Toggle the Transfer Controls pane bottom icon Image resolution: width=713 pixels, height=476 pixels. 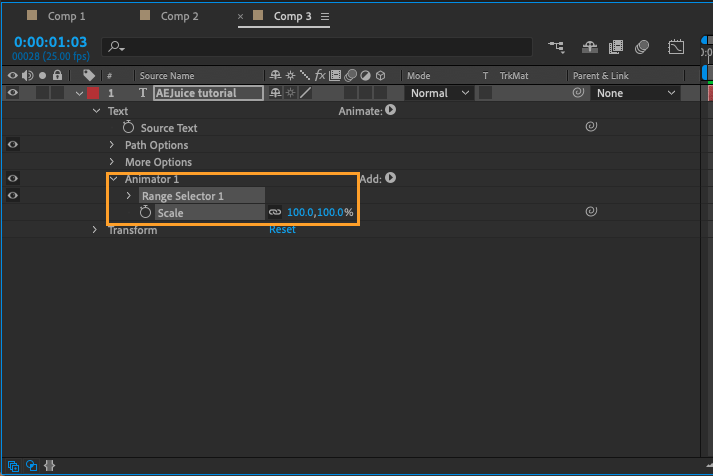(31, 466)
